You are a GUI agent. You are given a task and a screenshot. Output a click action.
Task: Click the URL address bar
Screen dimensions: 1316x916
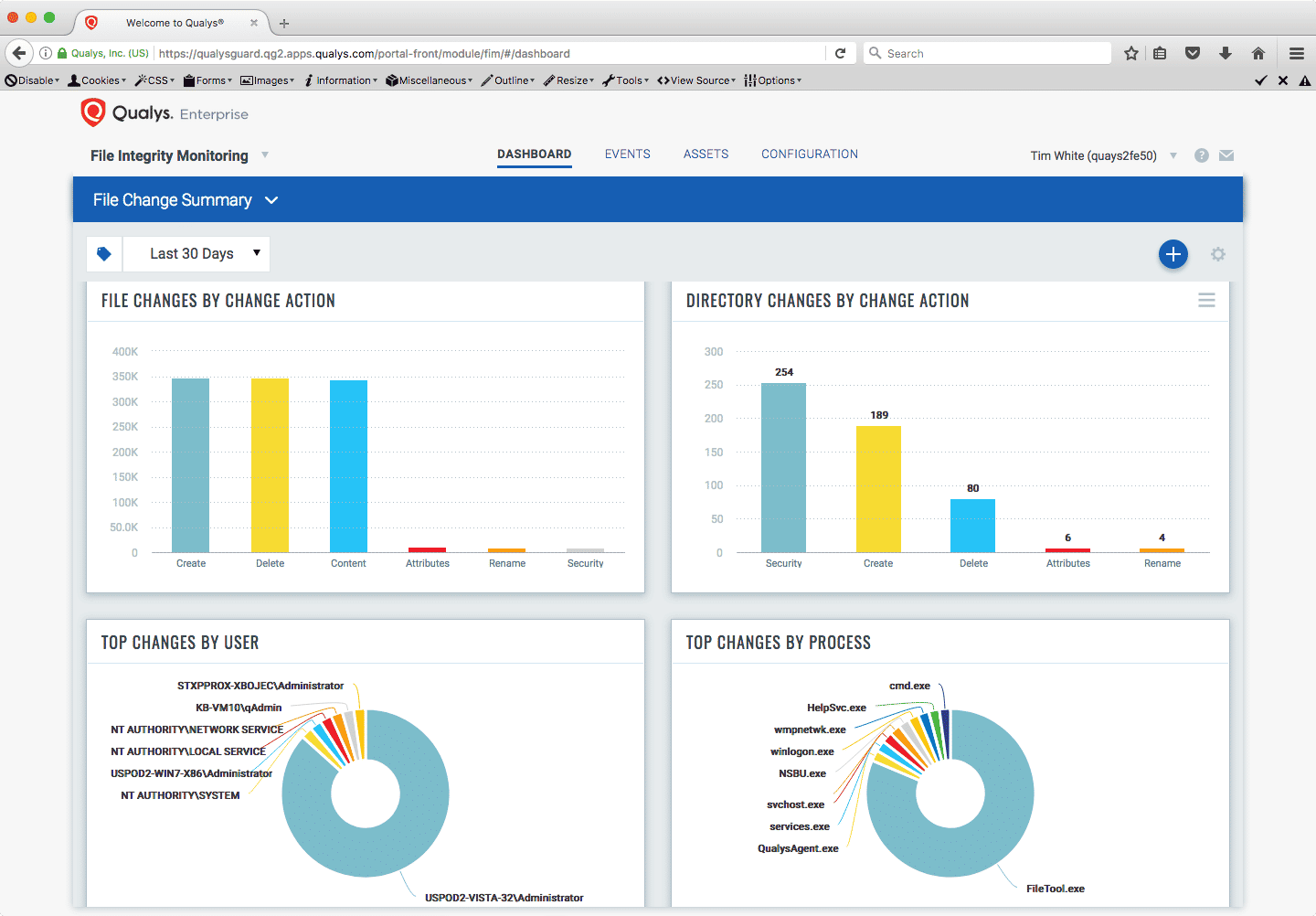tap(489, 53)
